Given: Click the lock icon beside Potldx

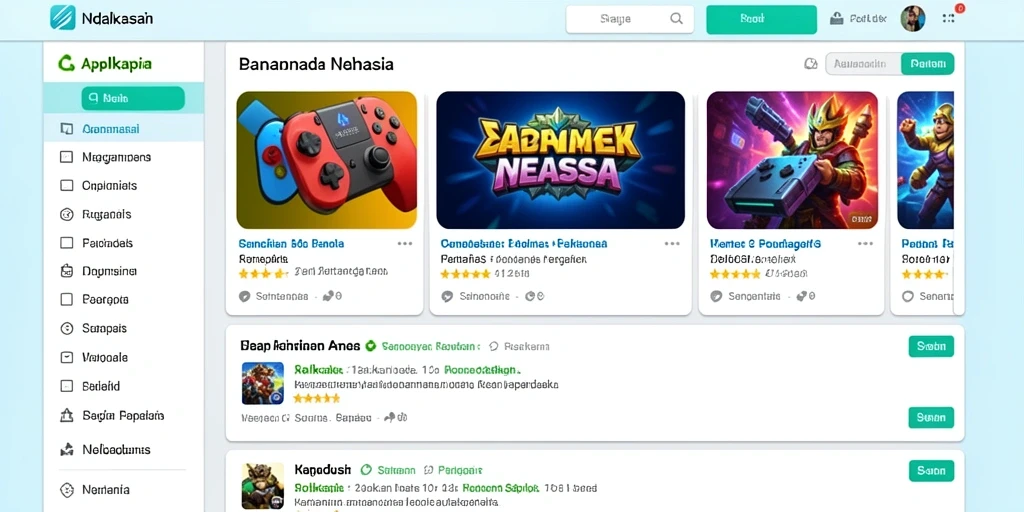Looking at the screenshot, I should [x=837, y=18].
